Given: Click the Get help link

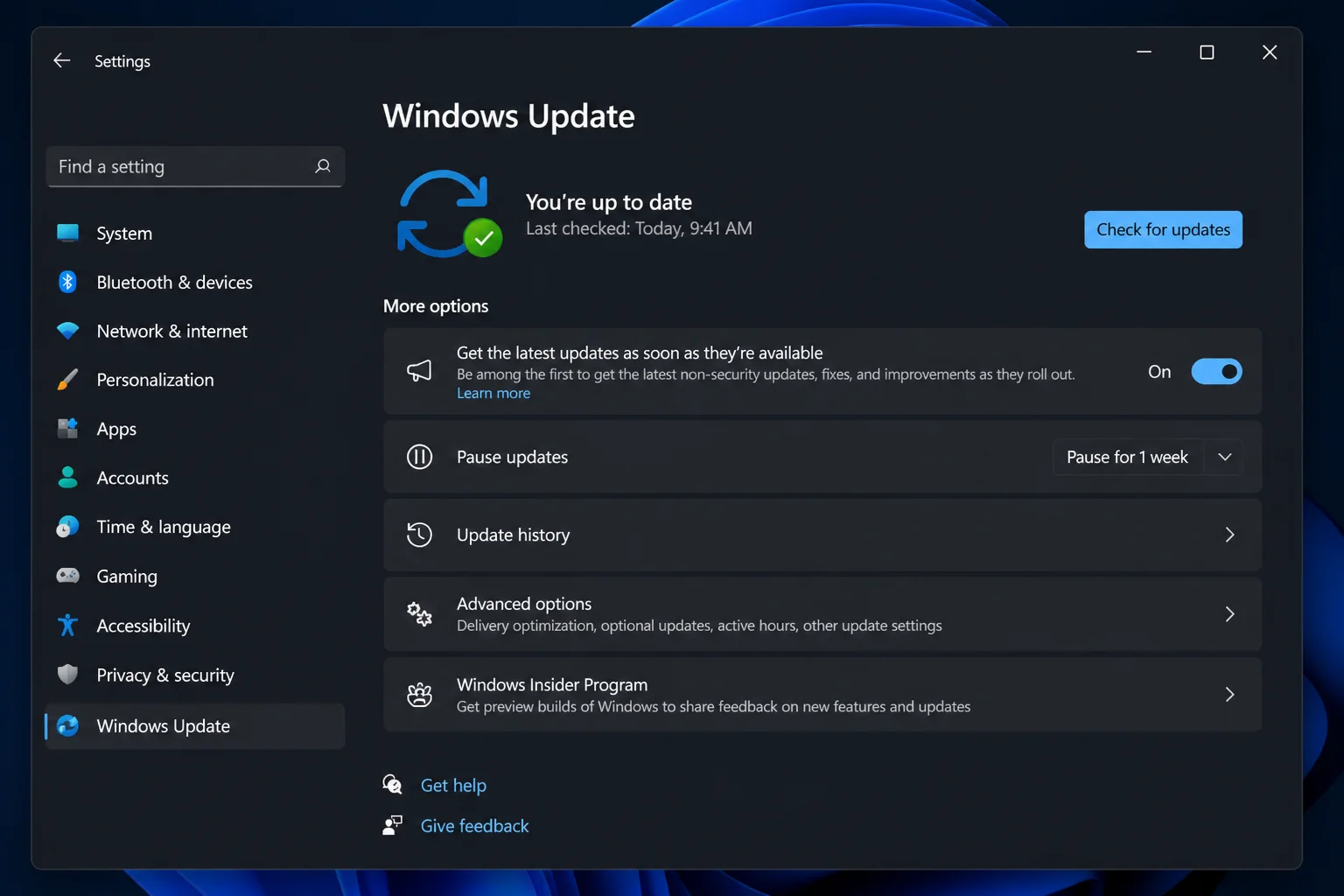Looking at the screenshot, I should (x=453, y=786).
